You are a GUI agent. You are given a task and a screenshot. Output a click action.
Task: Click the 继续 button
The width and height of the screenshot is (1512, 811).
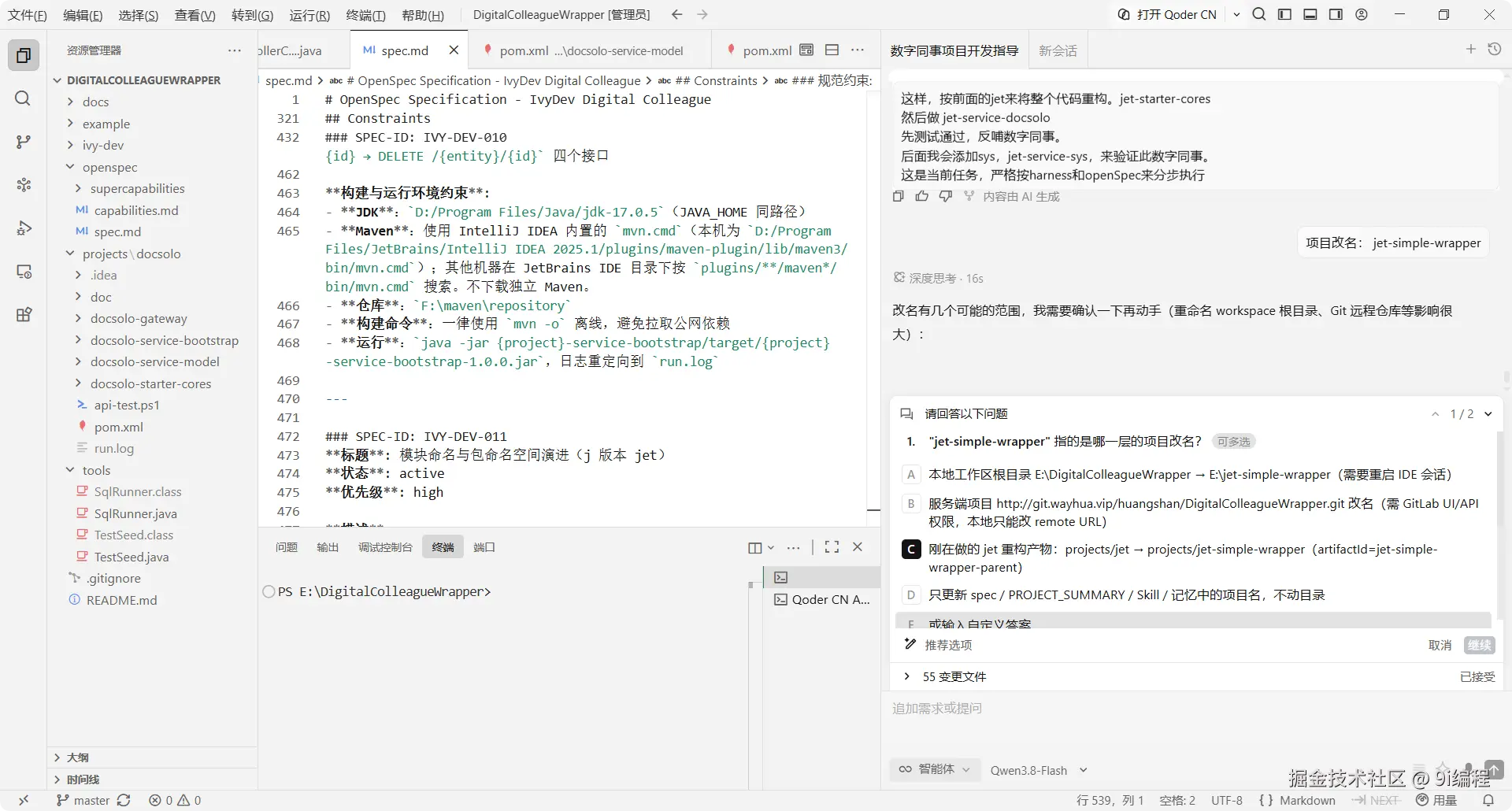click(1479, 645)
